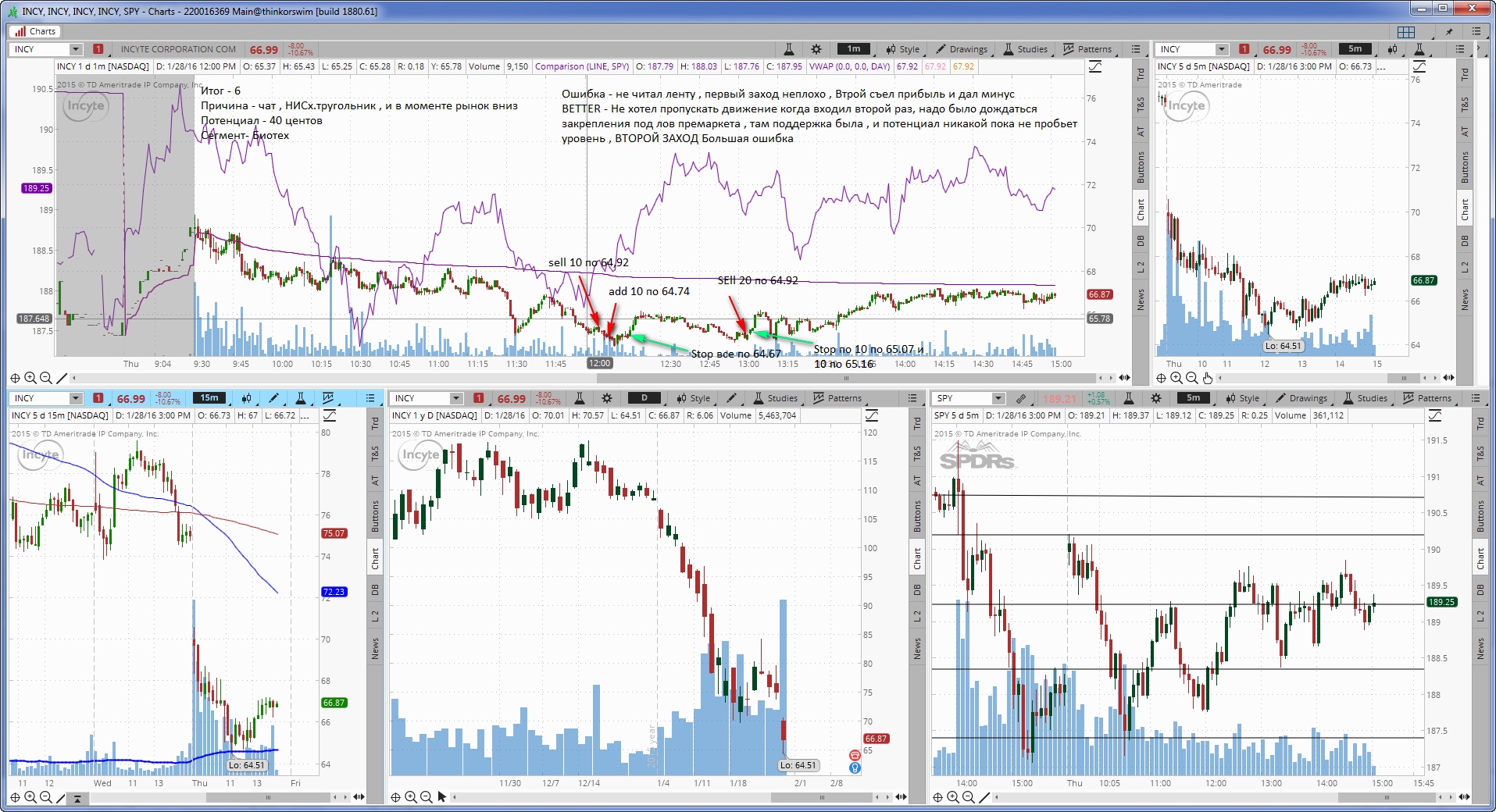Expand daily chart INCY symbol dropdown
This screenshot has height=812, width=1496.
click(456, 398)
